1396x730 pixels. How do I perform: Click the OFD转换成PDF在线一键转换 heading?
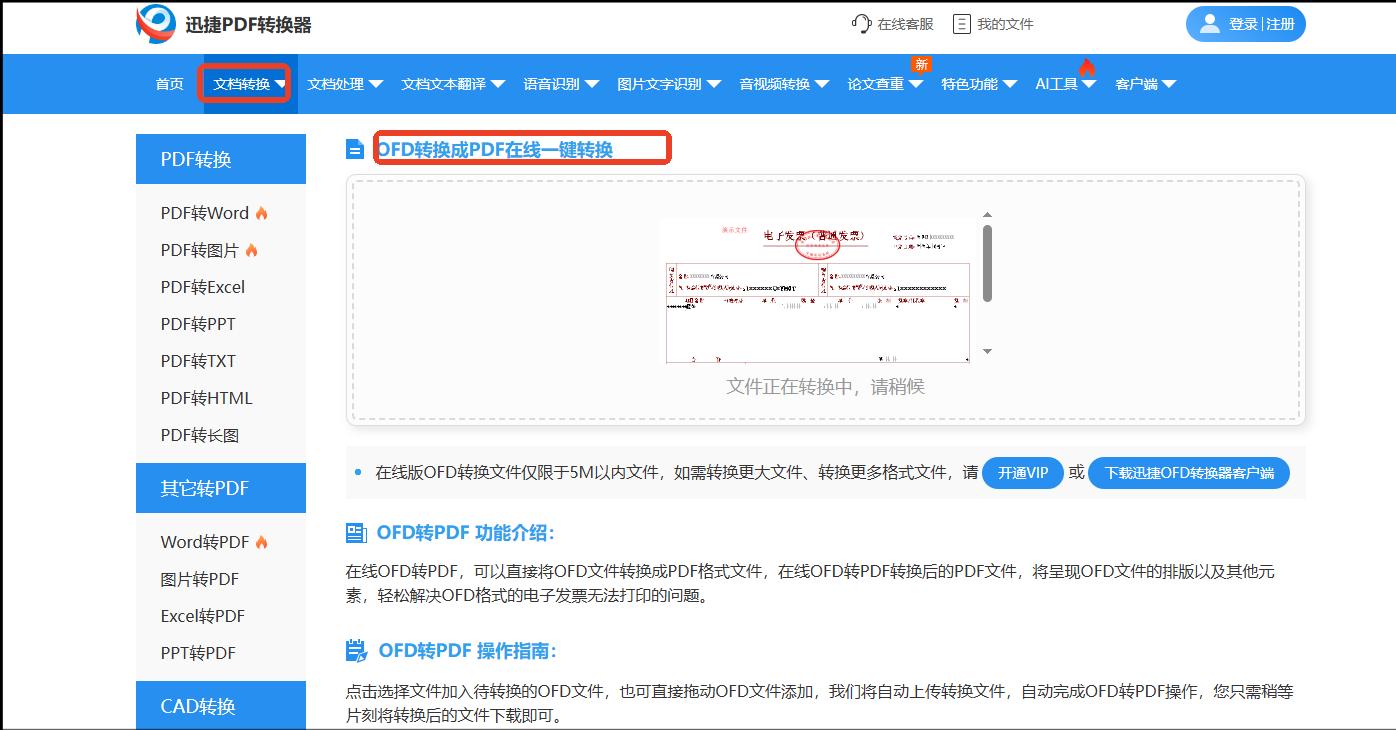[x=495, y=150]
